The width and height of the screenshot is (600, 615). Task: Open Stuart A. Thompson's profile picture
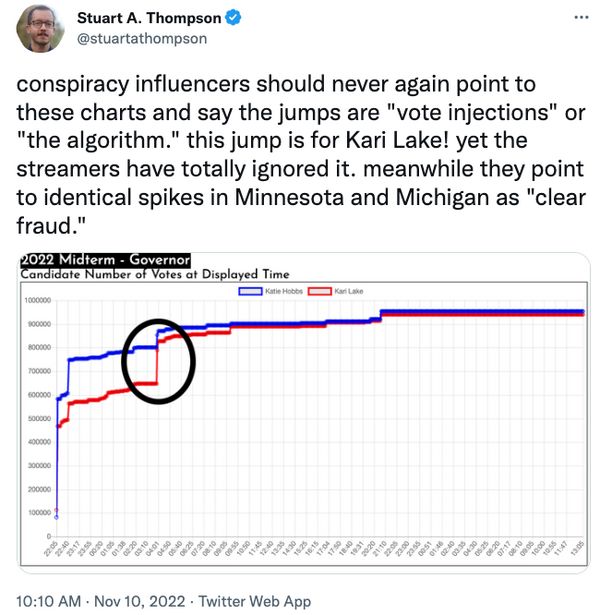[40, 29]
